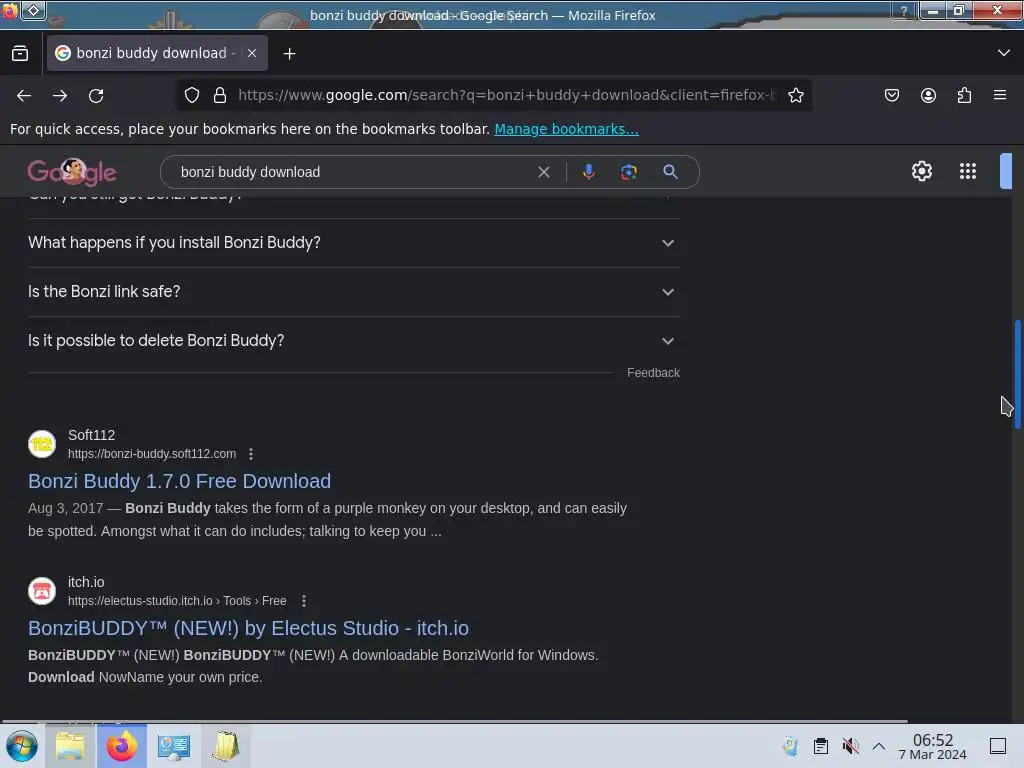Reload the current page
The height and width of the screenshot is (768, 1024).
tap(96, 95)
